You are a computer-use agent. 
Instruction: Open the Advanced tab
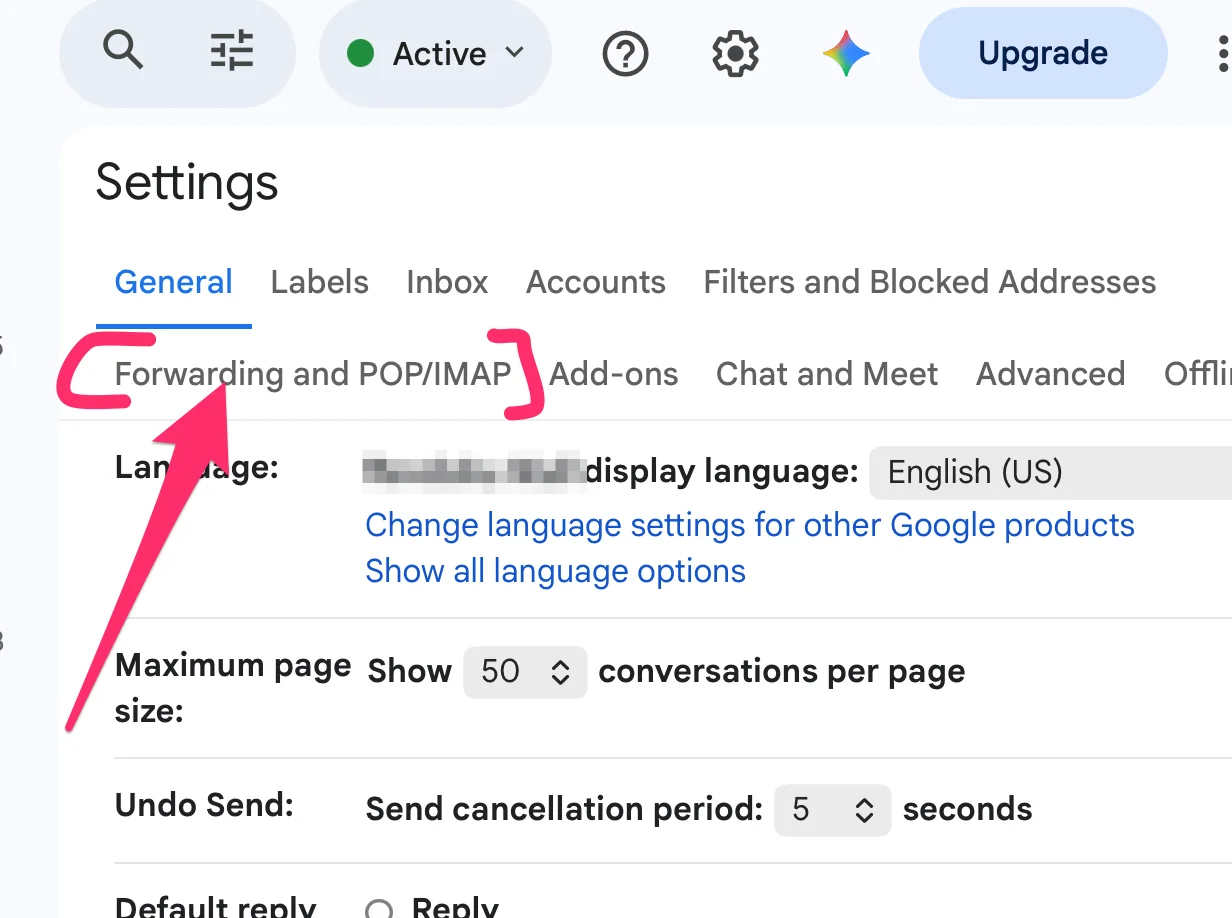coord(1050,374)
